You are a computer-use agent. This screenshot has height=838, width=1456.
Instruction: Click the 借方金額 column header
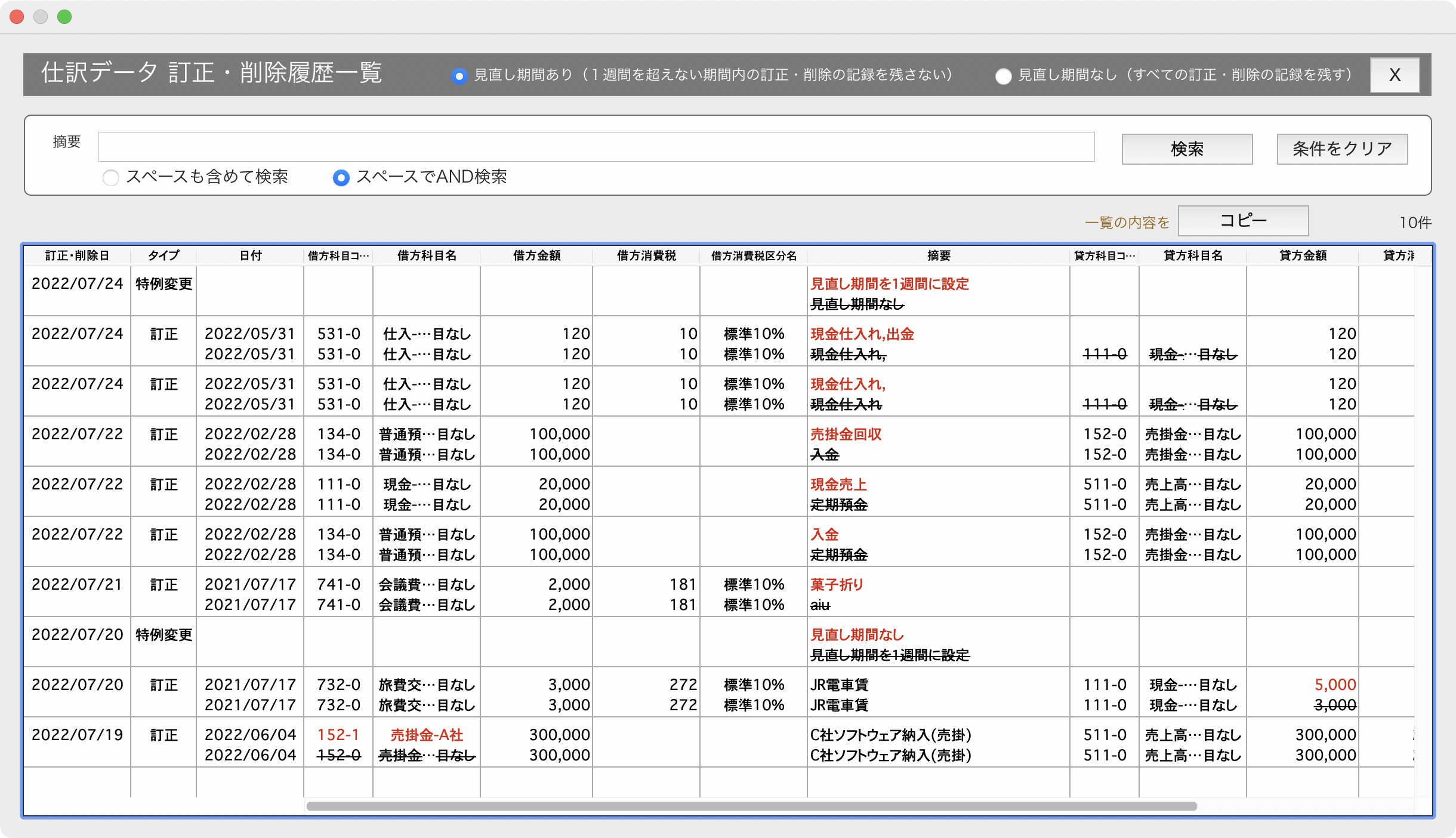pyautogui.click(x=536, y=255)
